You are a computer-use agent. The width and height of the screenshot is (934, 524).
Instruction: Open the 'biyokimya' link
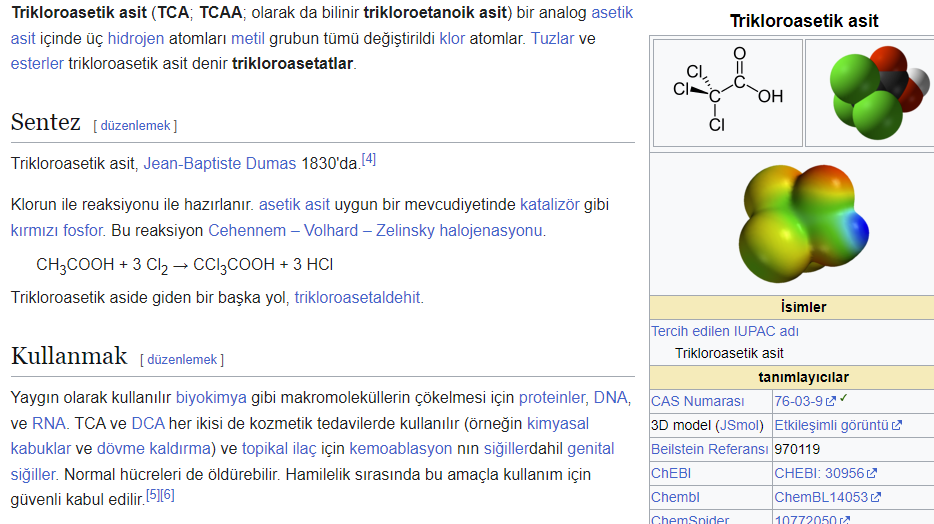click(211, 398)
